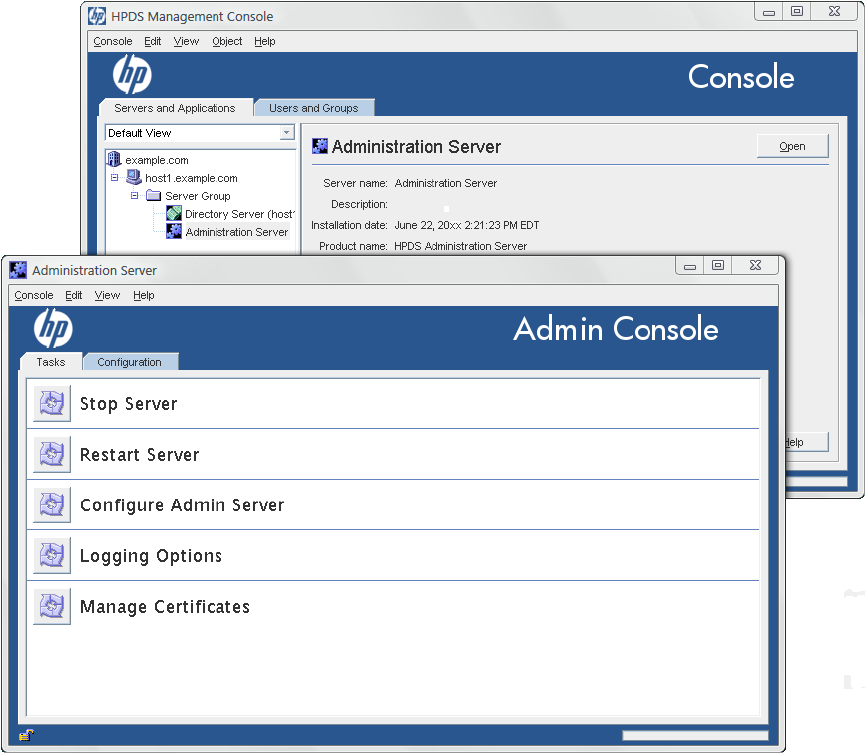Click the Restart Server task icon

[x=52, y=455]
